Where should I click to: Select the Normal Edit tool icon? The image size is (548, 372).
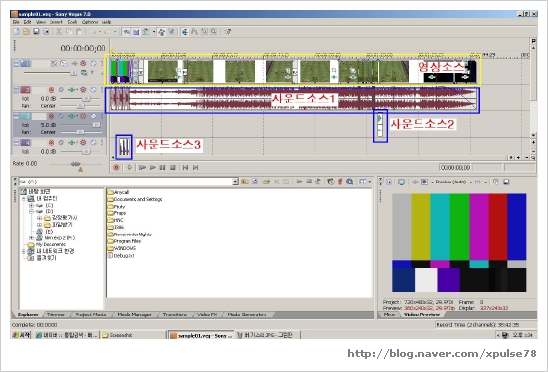coord(185,32)
